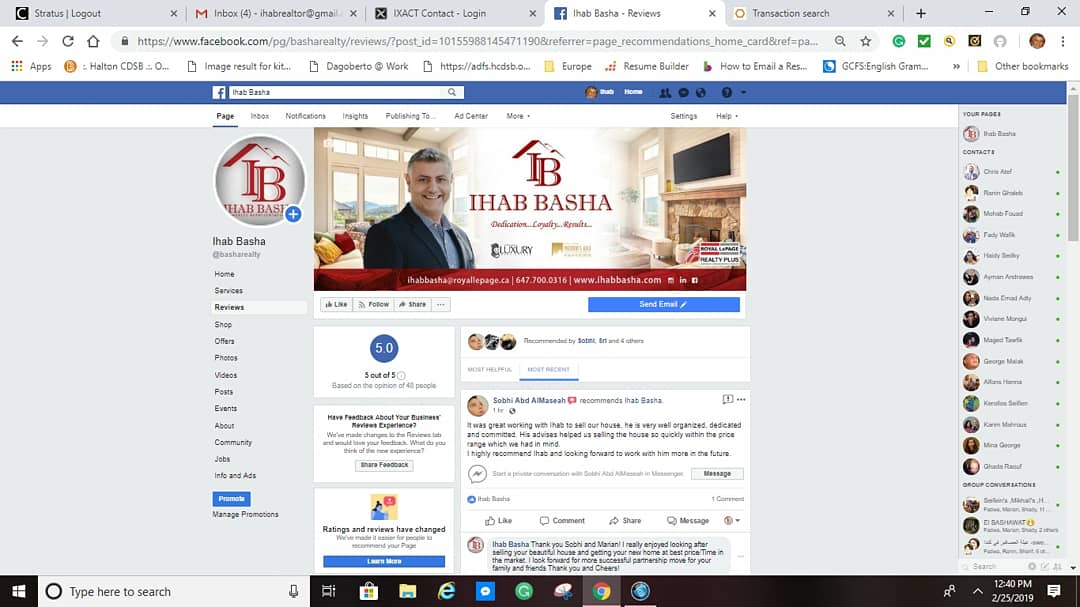Expand the bookmarks overflow chevron

pyautogui.click(x=956, y=66)
